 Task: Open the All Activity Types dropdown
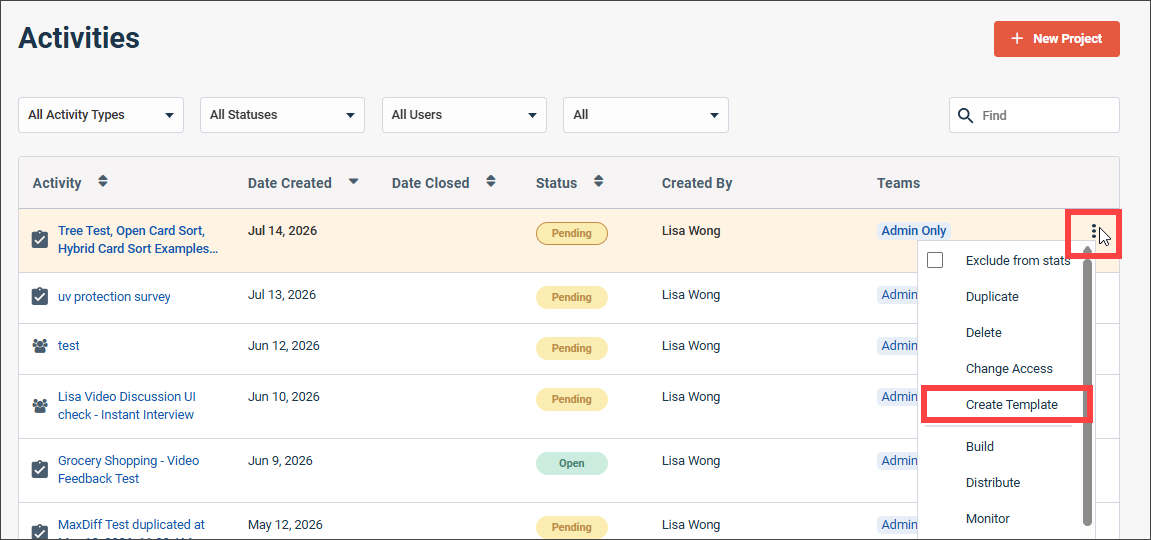point(101,115)
